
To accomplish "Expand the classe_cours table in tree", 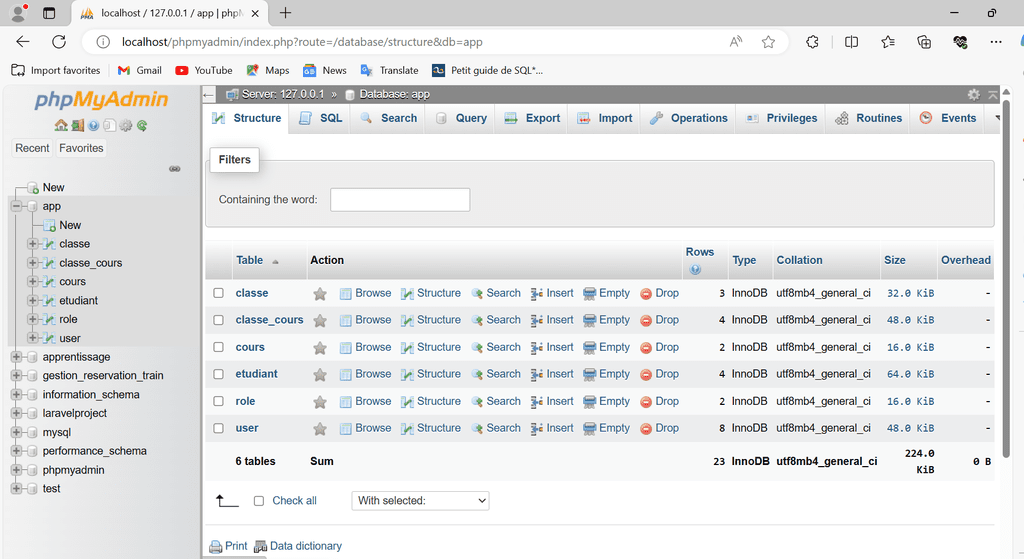I will point(32,263).
